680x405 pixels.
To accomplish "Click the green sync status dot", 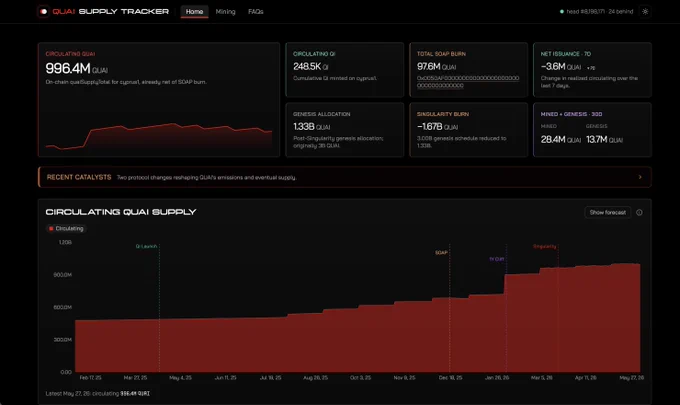I will [562, 12].
